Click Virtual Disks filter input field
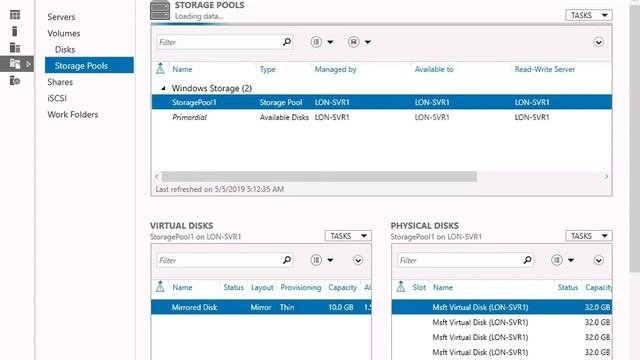 click(219, 260)
